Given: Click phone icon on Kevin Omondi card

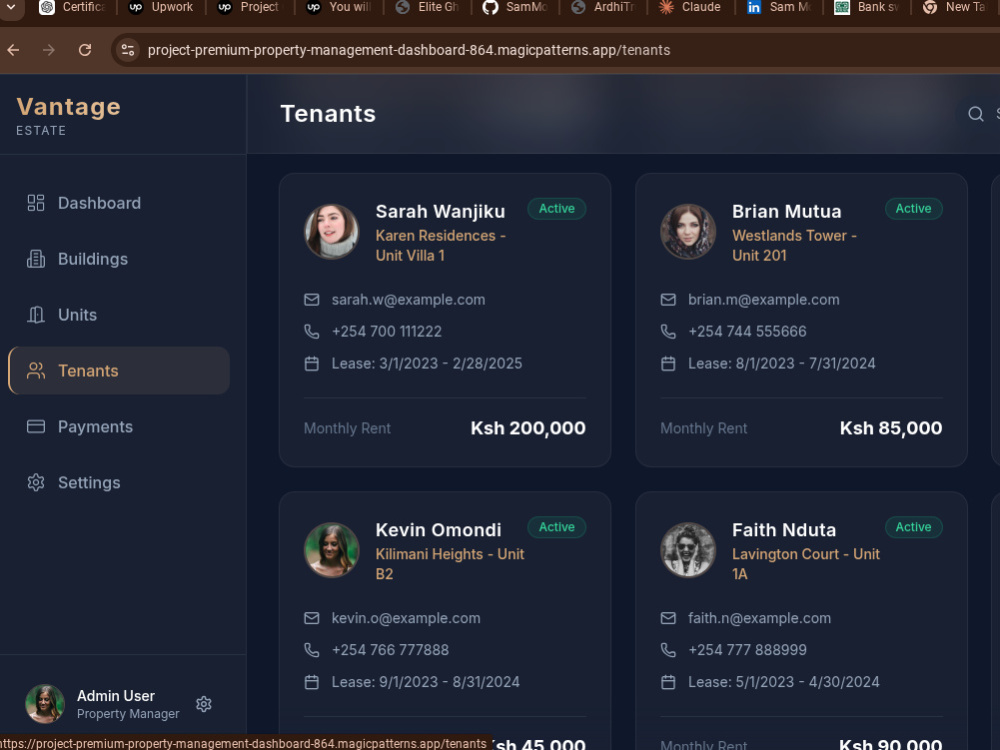Looking at the screenshot, I should [x=311, y=650].
